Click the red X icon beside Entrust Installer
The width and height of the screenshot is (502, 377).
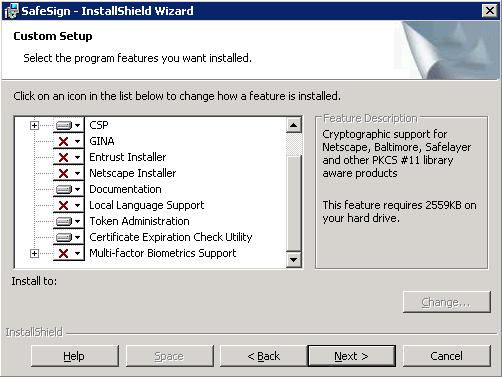(x=63, y=157)
